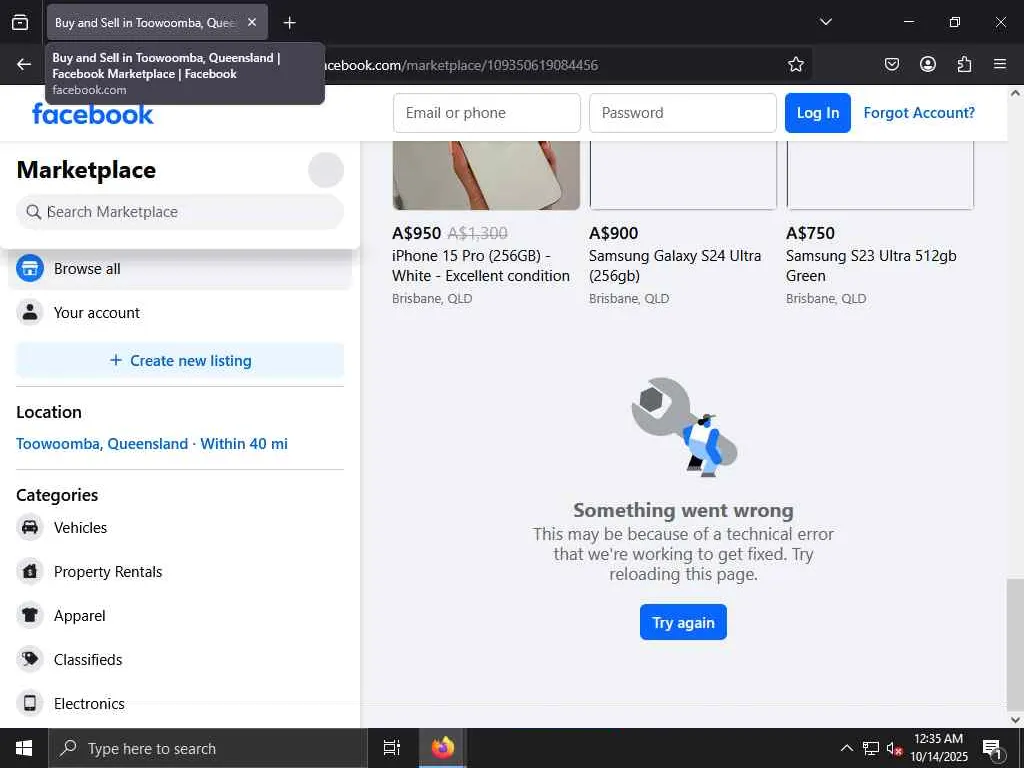The height and width of the screenshot is (768, 1024).
Task: Open the Classifieds category
Action: point(180,660)
